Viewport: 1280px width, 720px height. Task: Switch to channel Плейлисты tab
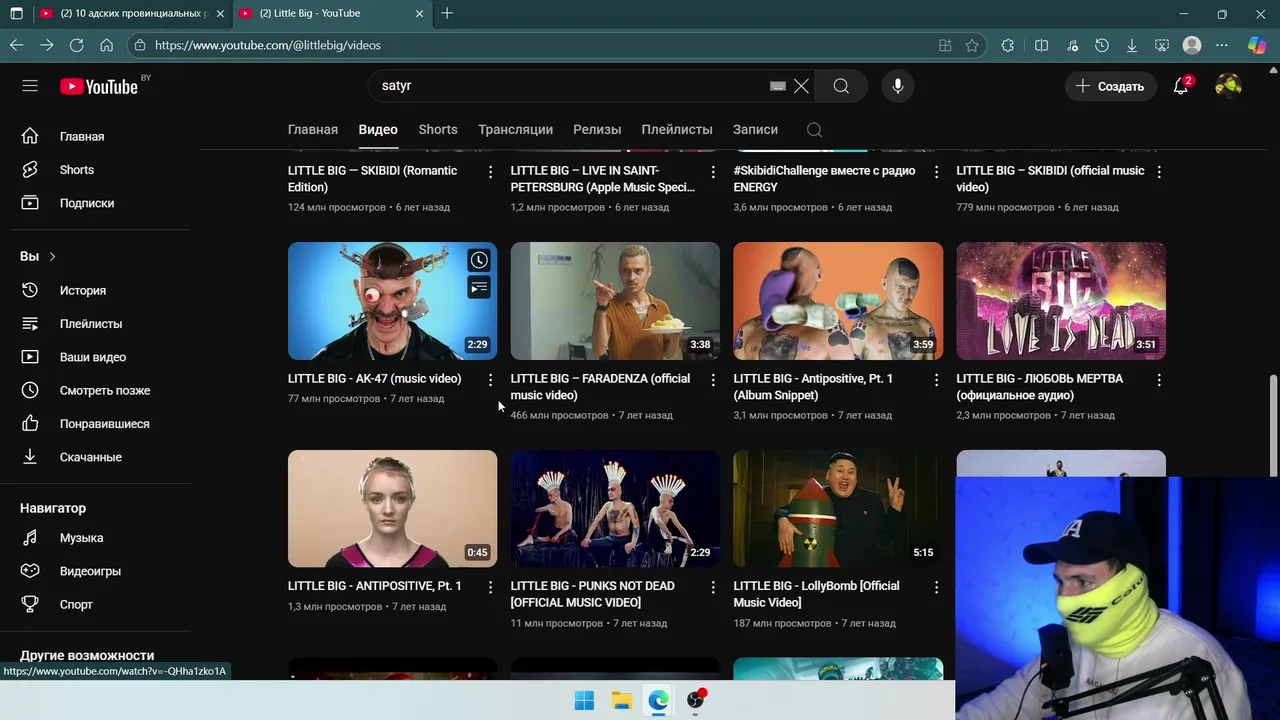pos(677,130)
